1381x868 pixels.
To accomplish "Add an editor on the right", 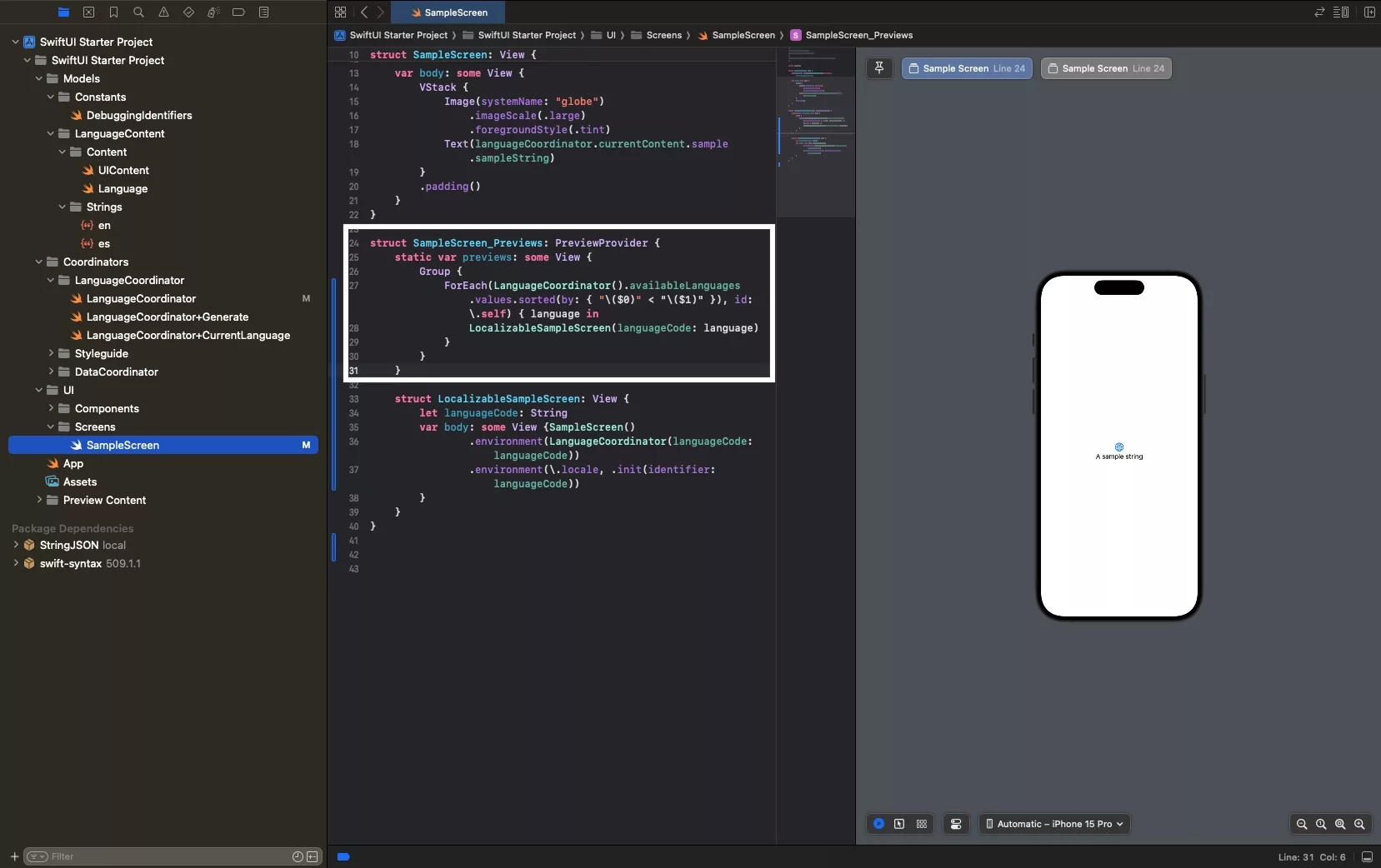I will tap(1369, 12).
